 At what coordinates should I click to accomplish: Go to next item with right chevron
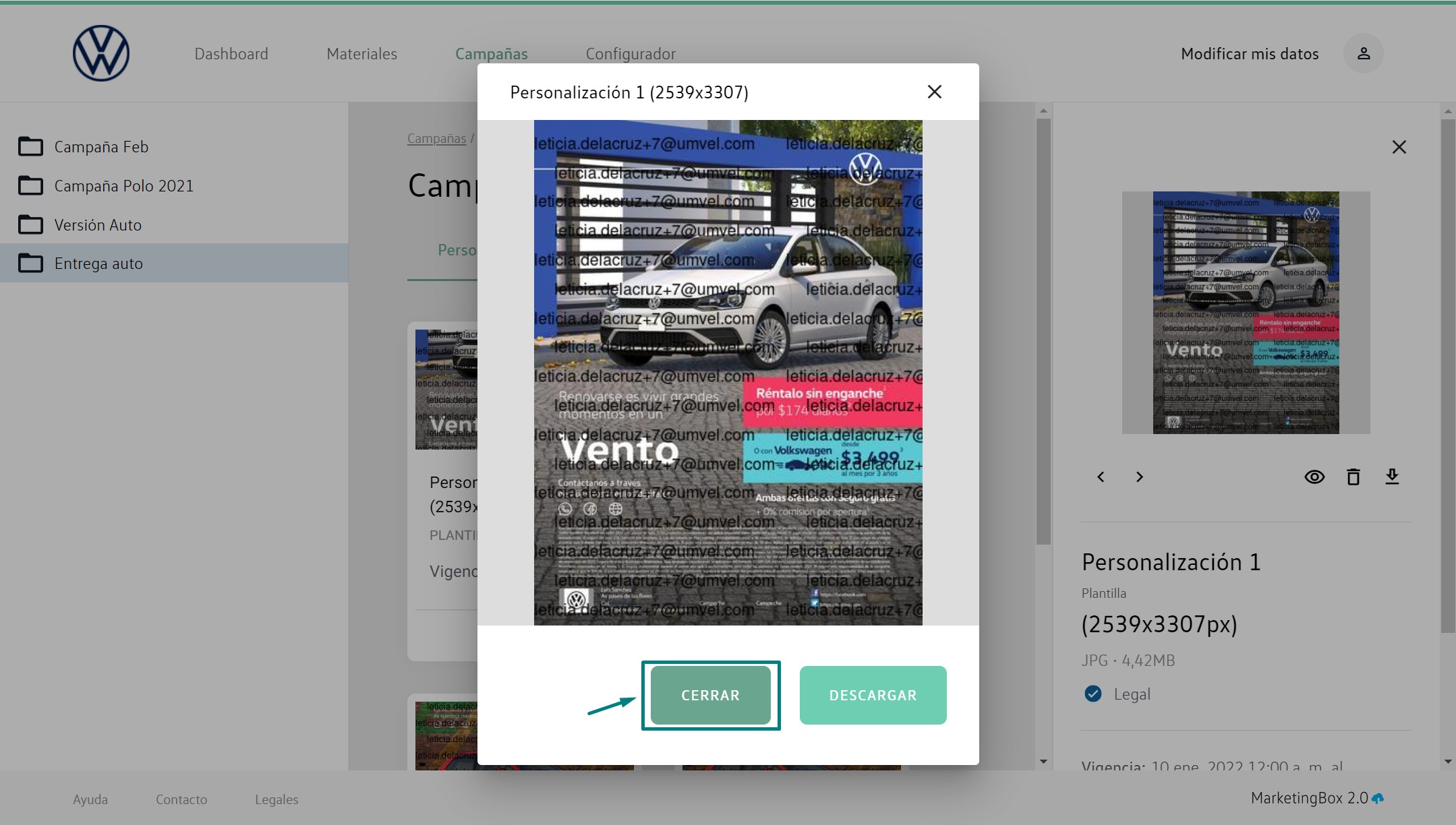click(1140, 477)
